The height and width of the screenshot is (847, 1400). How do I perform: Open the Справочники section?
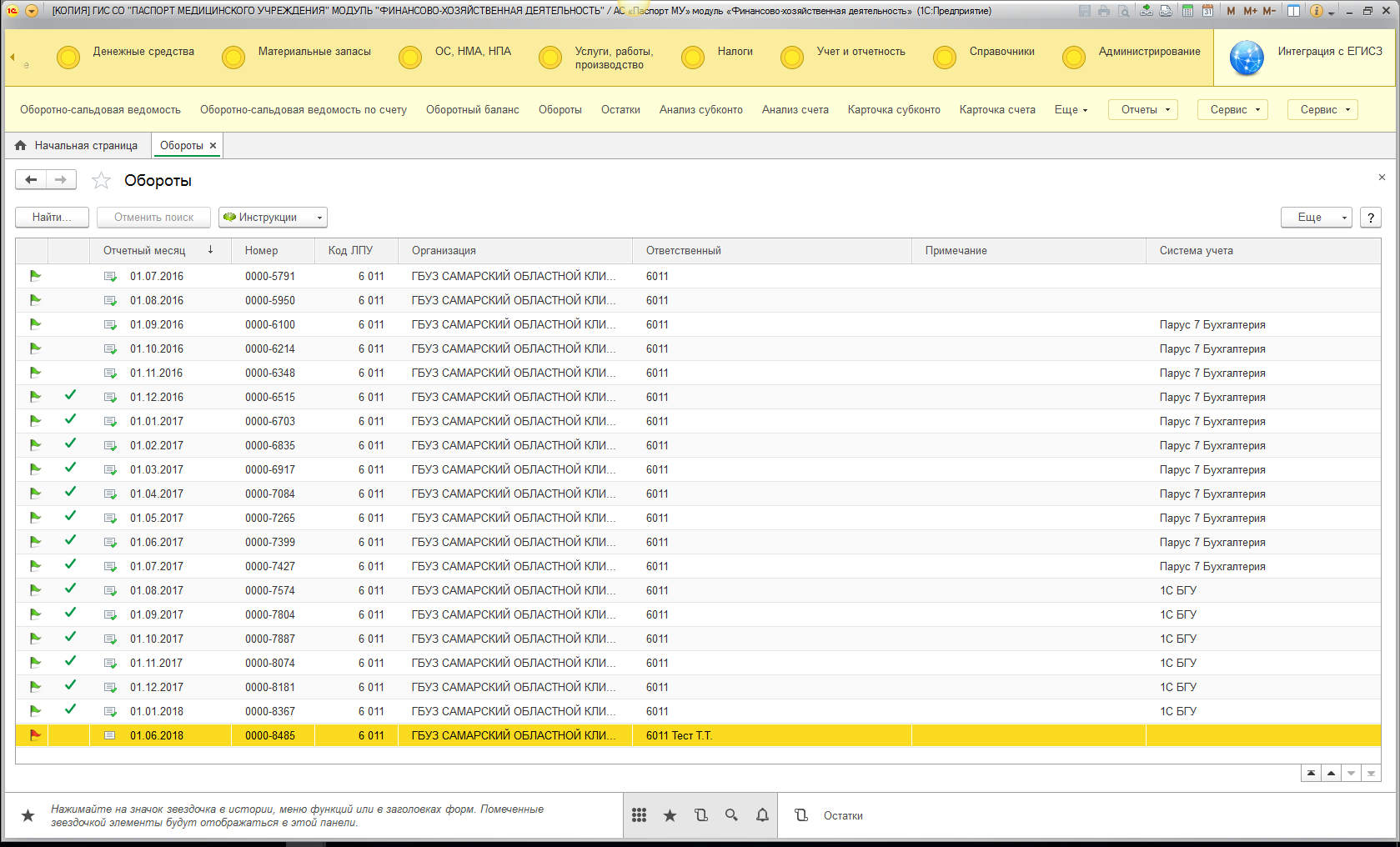tap(1001, 52)
